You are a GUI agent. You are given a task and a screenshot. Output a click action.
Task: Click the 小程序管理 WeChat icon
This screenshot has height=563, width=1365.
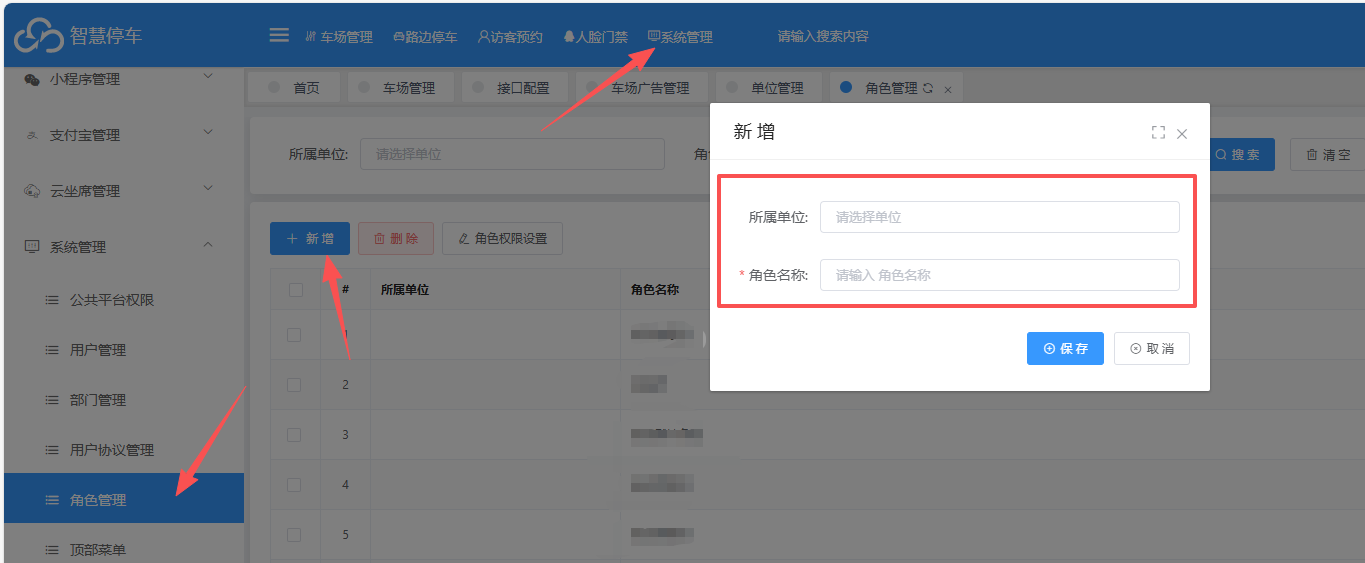point(32,79)
